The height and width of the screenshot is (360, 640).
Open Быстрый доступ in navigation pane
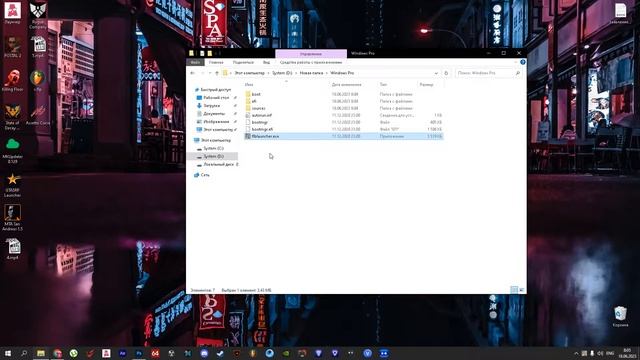pos(216,89)
